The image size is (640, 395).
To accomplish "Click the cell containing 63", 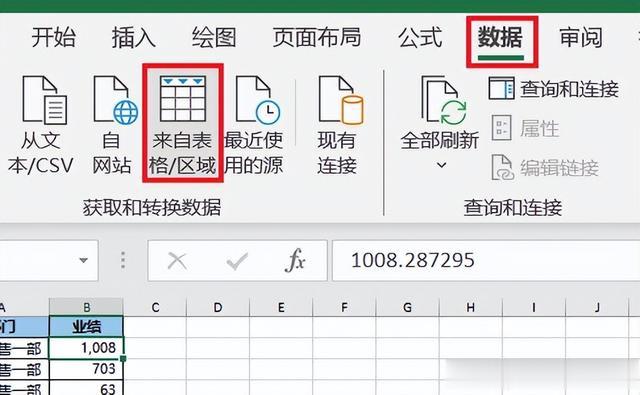I will pyautogui.click(x=86, y=388).
